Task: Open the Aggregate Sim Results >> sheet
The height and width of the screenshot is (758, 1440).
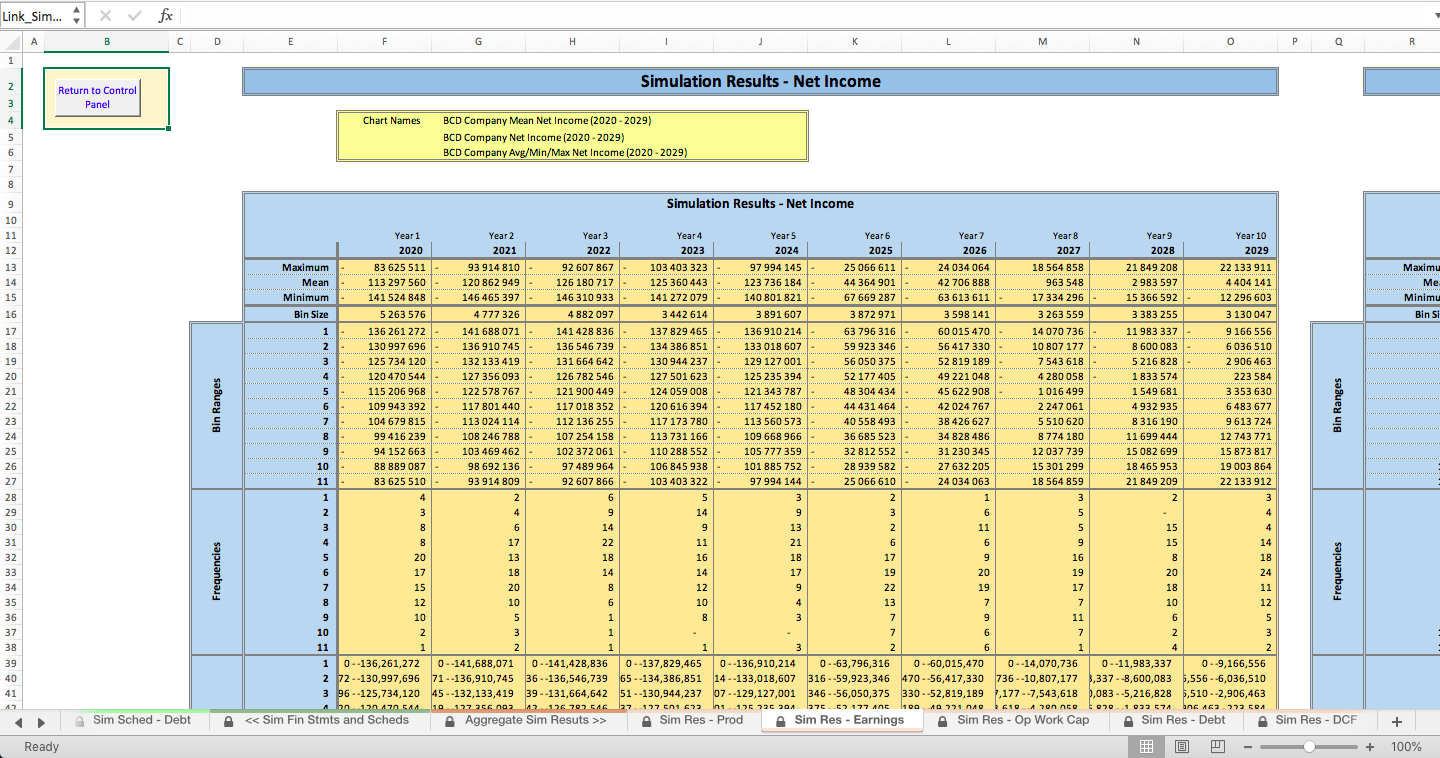Action: (x=535, y=720)
